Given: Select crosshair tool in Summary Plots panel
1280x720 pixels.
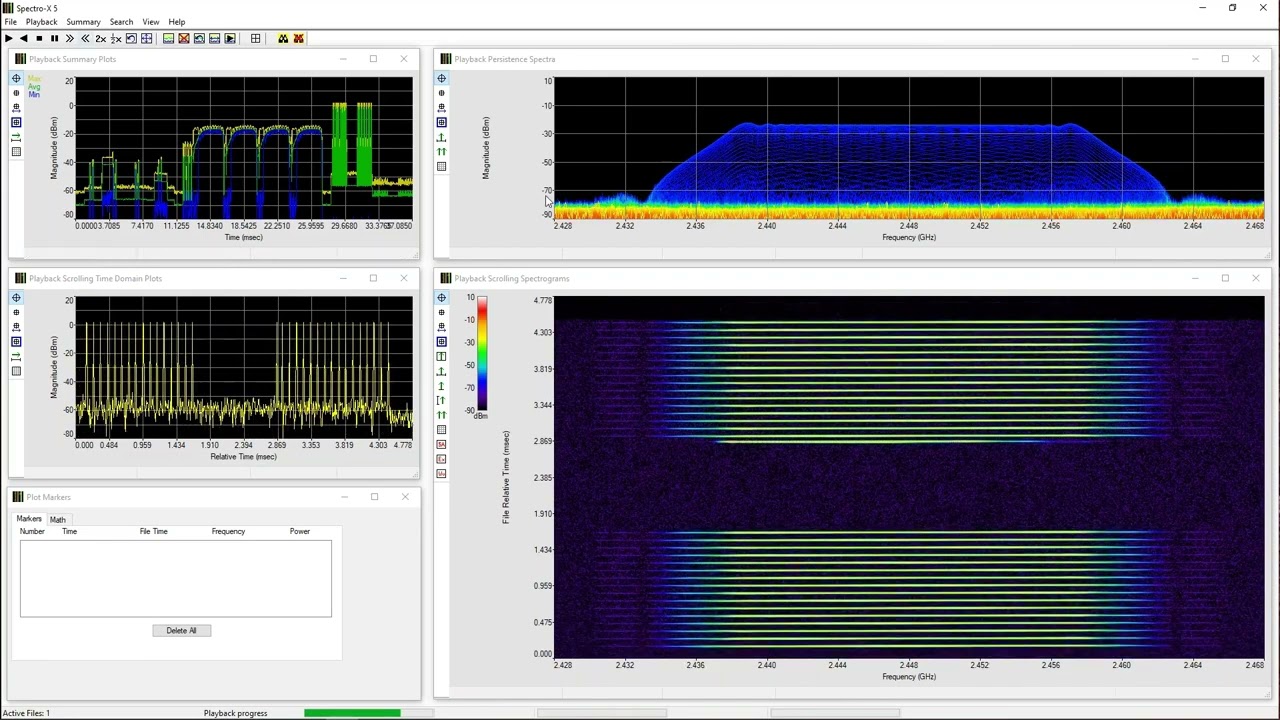Looking at the screenshot, I should [16, 78].
